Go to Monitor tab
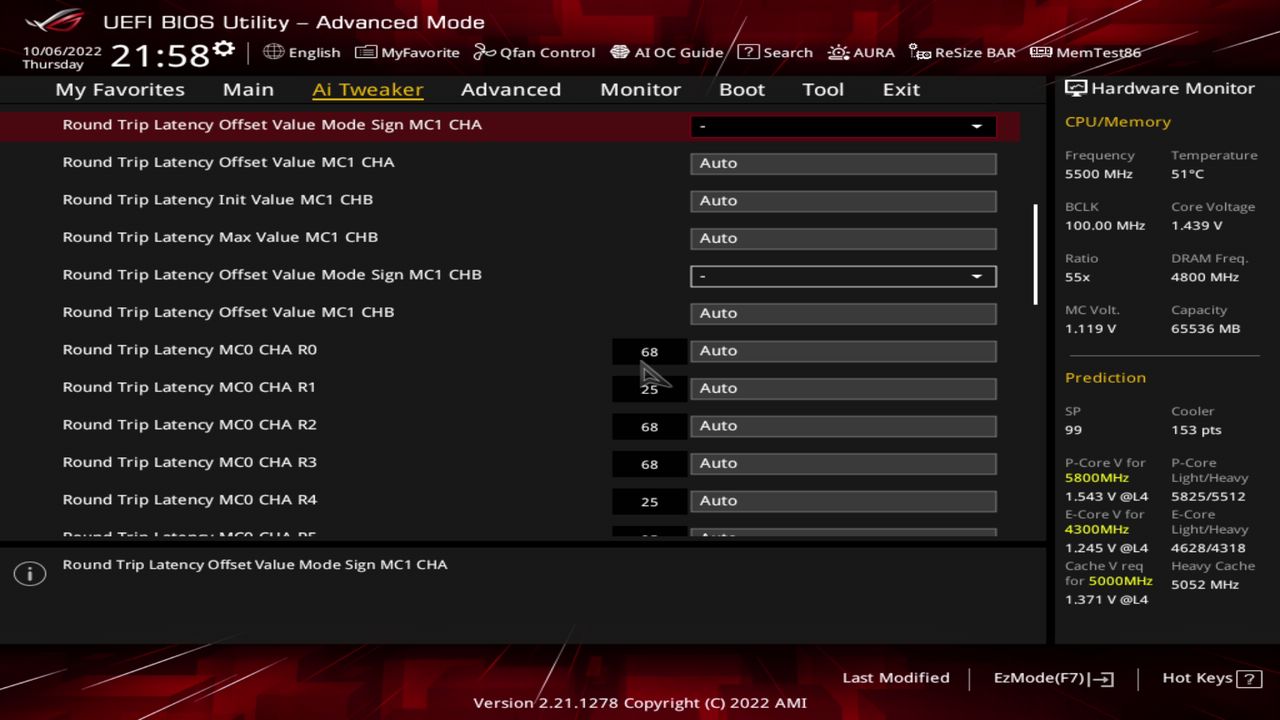This screenshot has height=720, width=1280. tap(640, 89)
